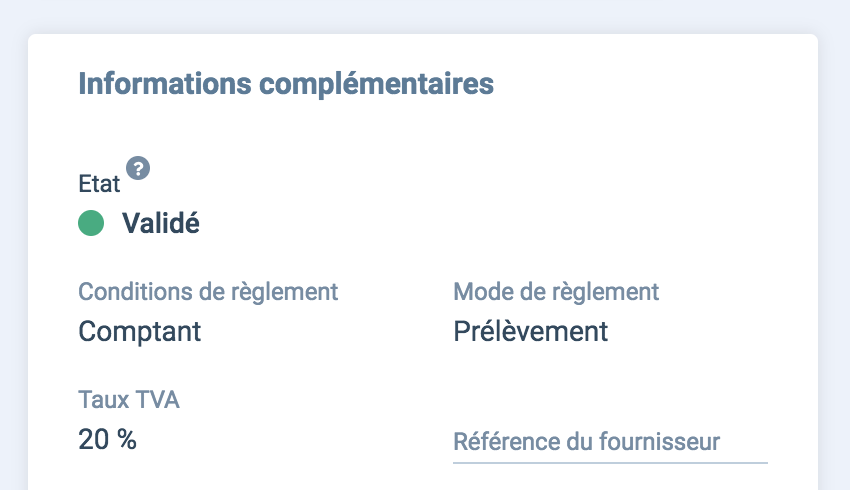The image size is (850, 490).
Task: Click the Informations complémentaires heading
Action: 286,83
